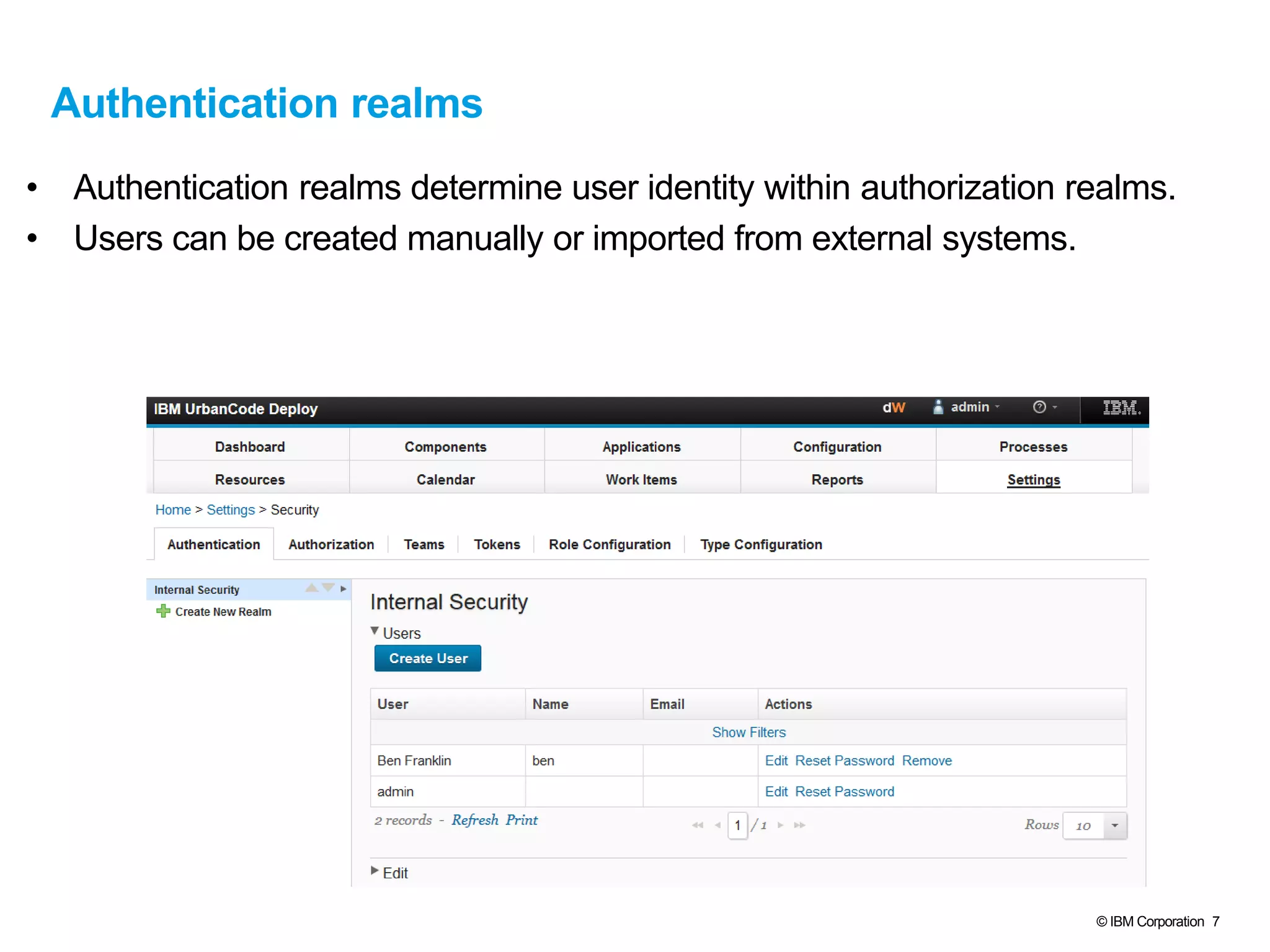Click the 'ben' name cell
The image size is (1270, 952).
tap(584, 760)
